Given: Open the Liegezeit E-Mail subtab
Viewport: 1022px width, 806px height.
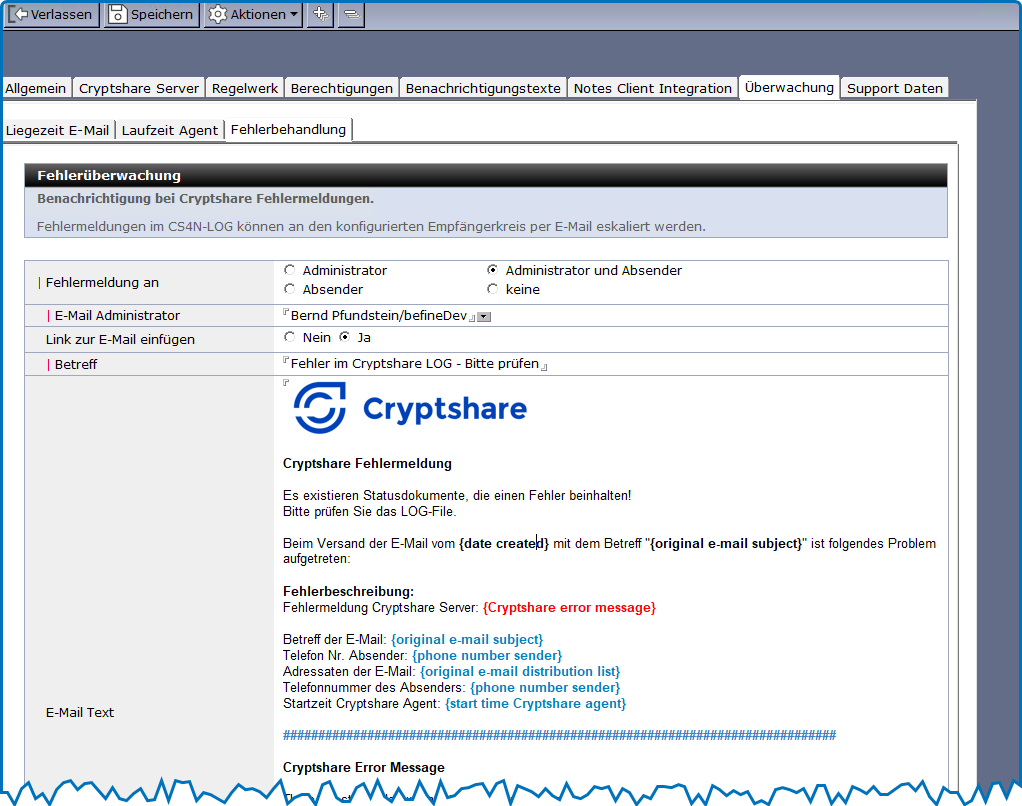Looking at the screenshot, I should (58, 130).
